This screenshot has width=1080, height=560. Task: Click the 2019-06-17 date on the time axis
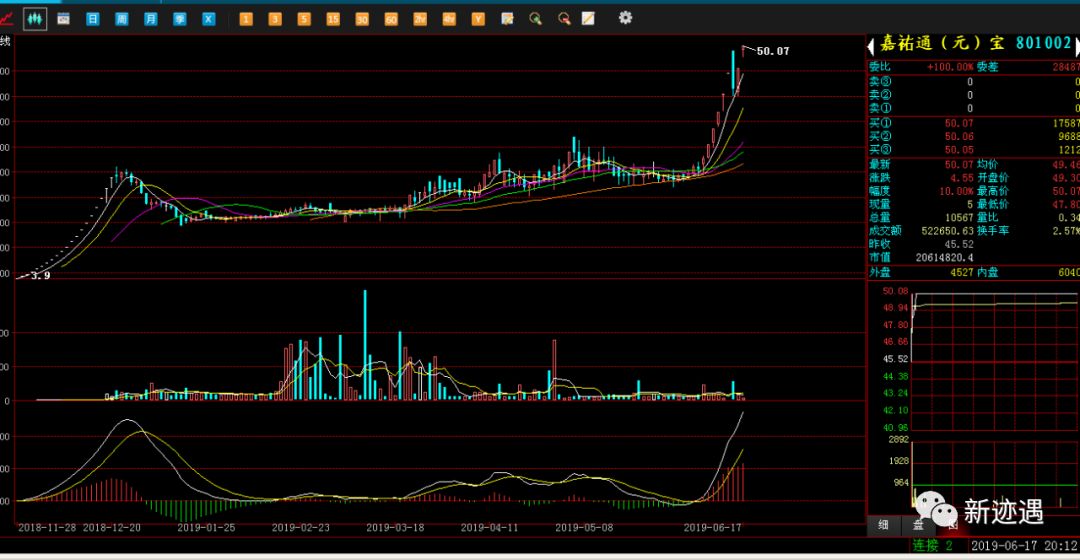712,528
